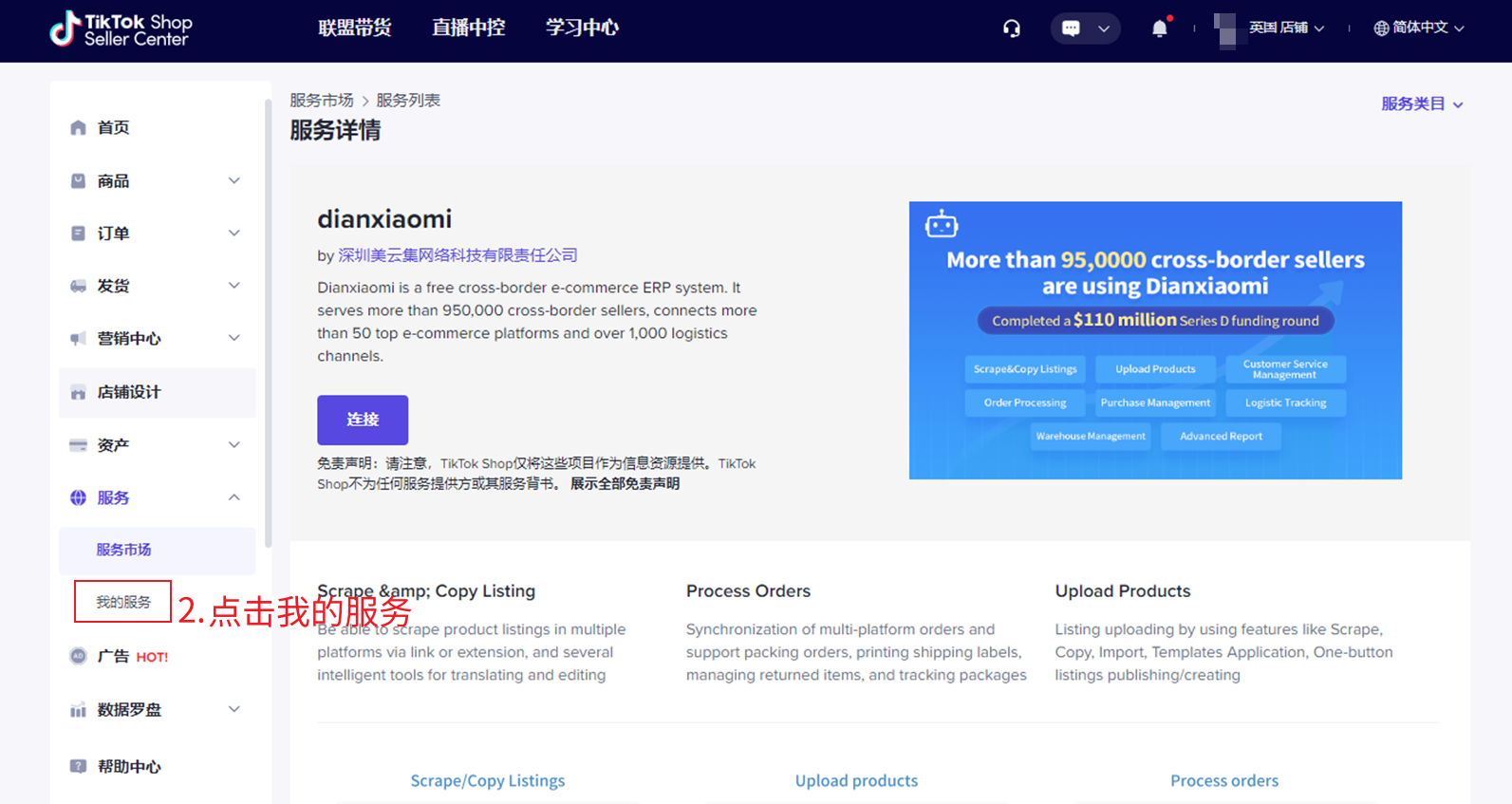1512x804 pixels.
Task: Open the 英国店铺 shop dropdown
Action: [x=1286, y=28]
